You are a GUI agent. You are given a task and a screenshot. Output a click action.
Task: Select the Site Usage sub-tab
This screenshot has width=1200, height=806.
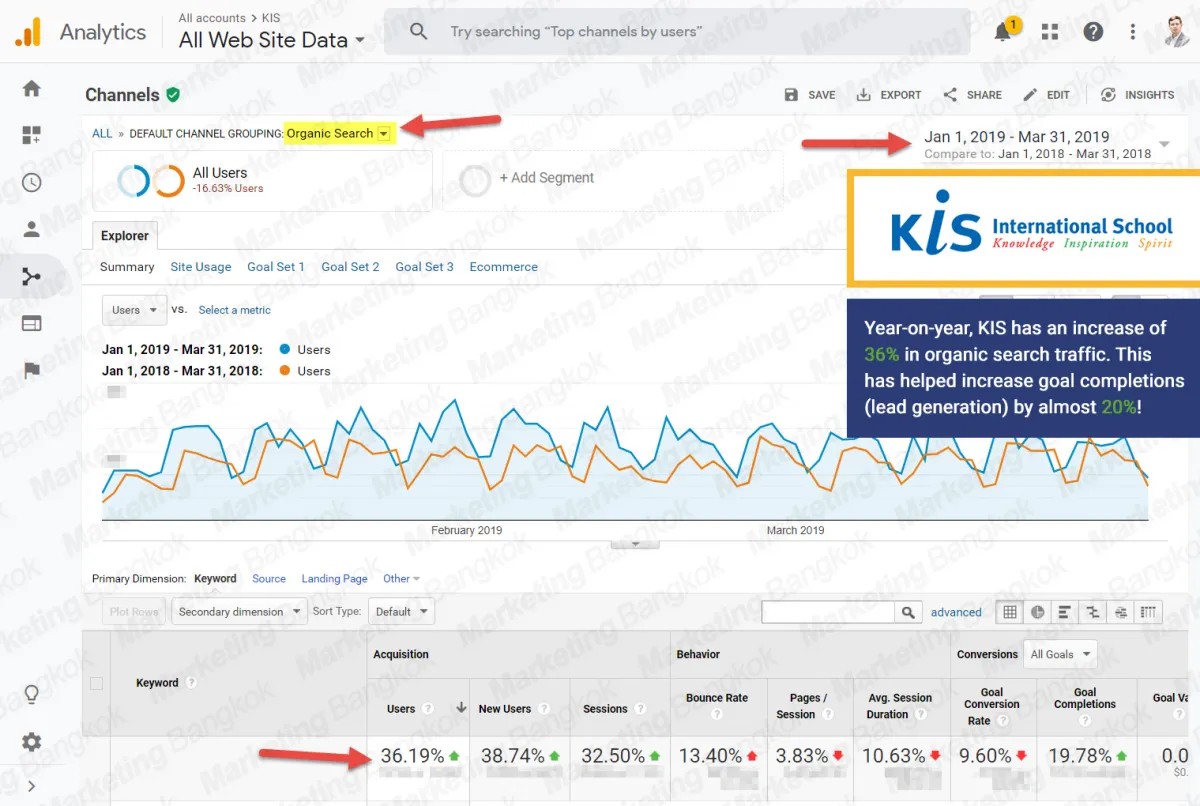200,267
